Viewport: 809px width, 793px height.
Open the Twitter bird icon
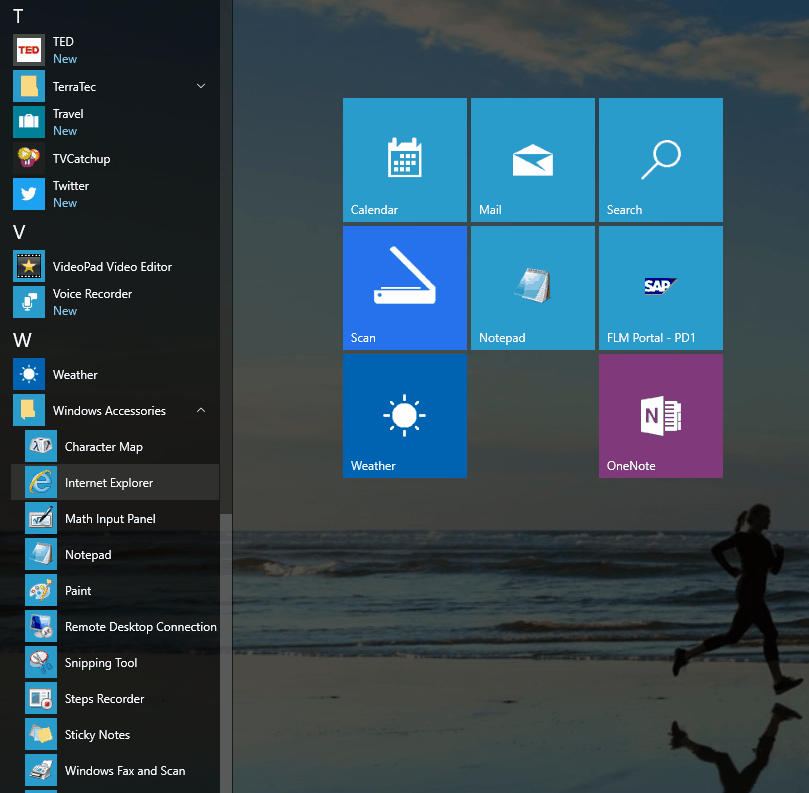point(29,194)
